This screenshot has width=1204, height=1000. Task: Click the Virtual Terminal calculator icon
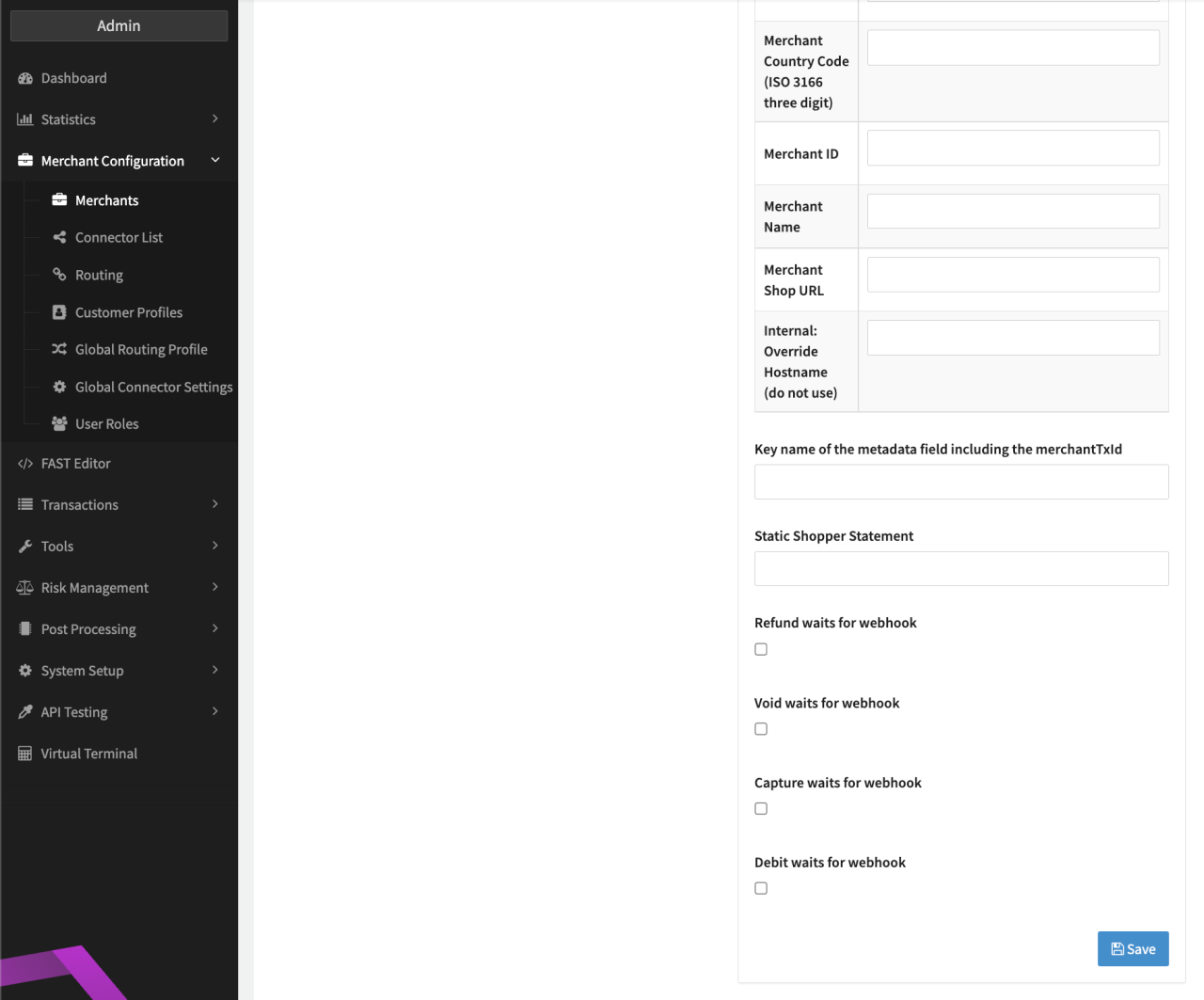coord(25,754)
